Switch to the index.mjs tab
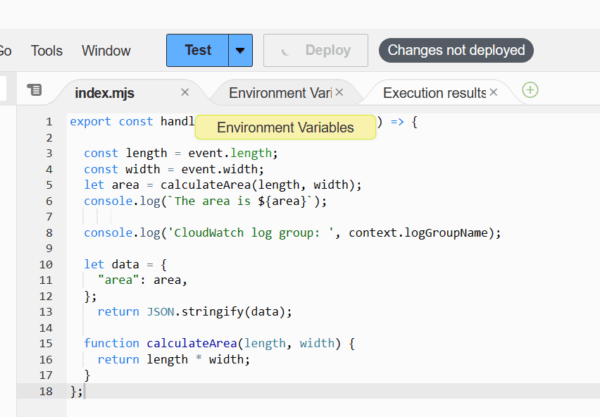The height and width of the screenshot is (417, 600). 104,93
